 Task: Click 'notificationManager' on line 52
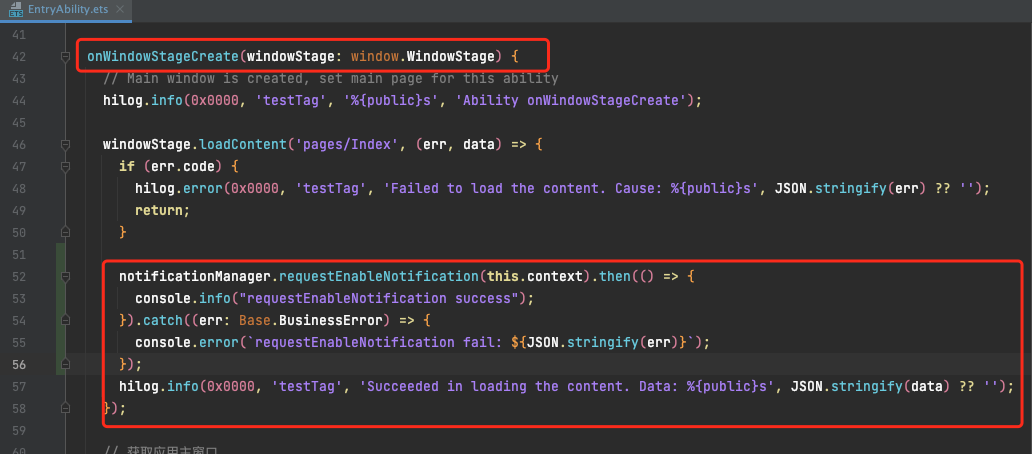(x=194, y=276)
